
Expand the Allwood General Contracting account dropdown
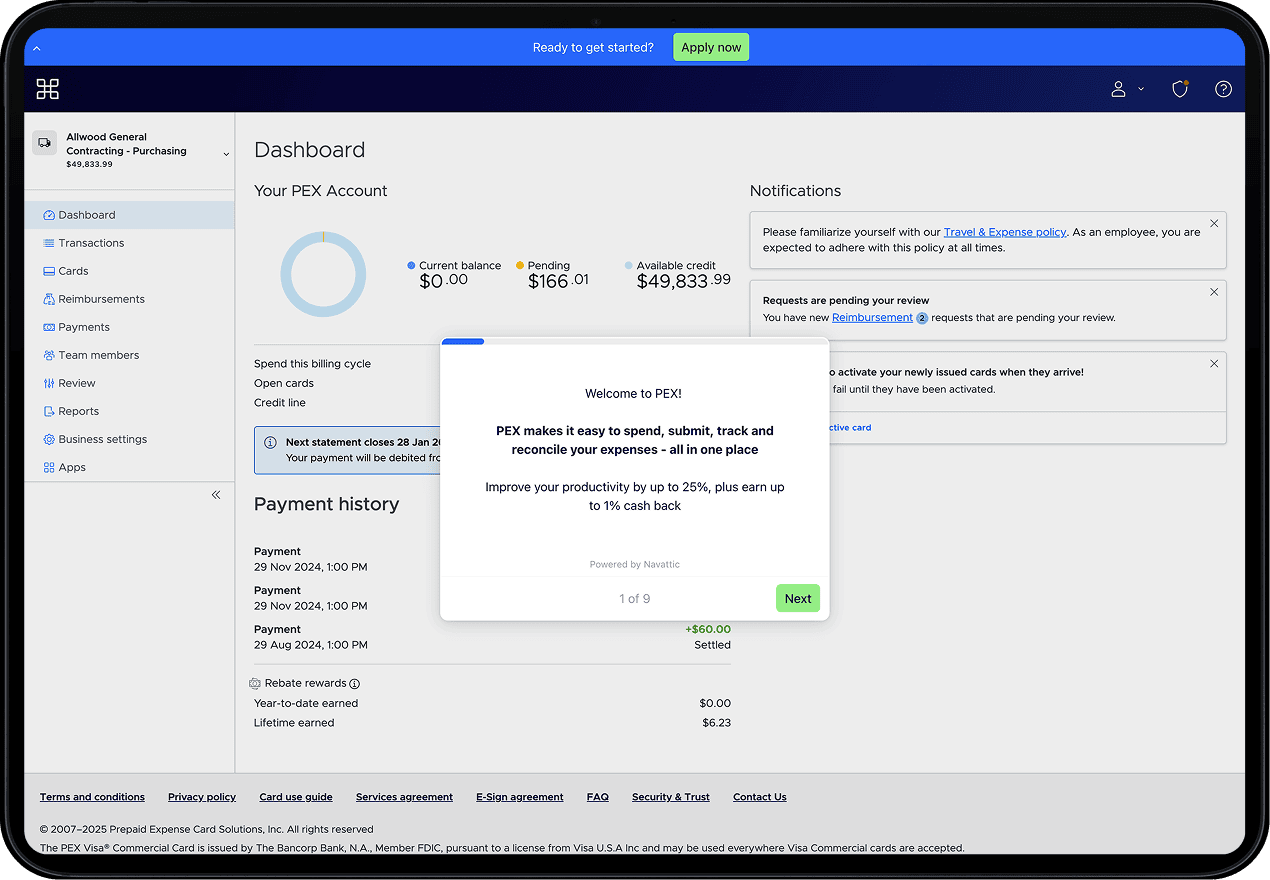click(x=226, y=154)
